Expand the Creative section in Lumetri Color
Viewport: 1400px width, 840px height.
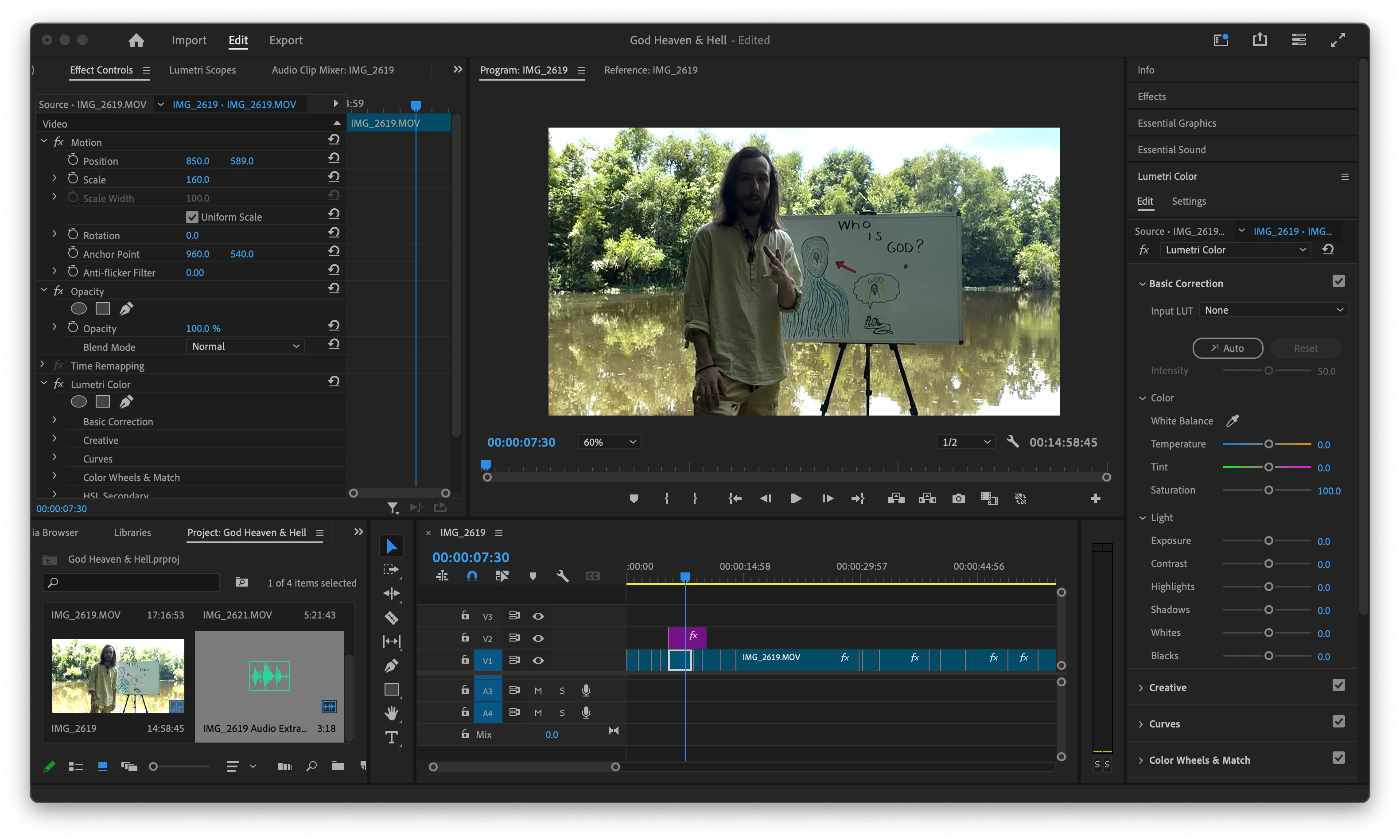coord(1167,687)
